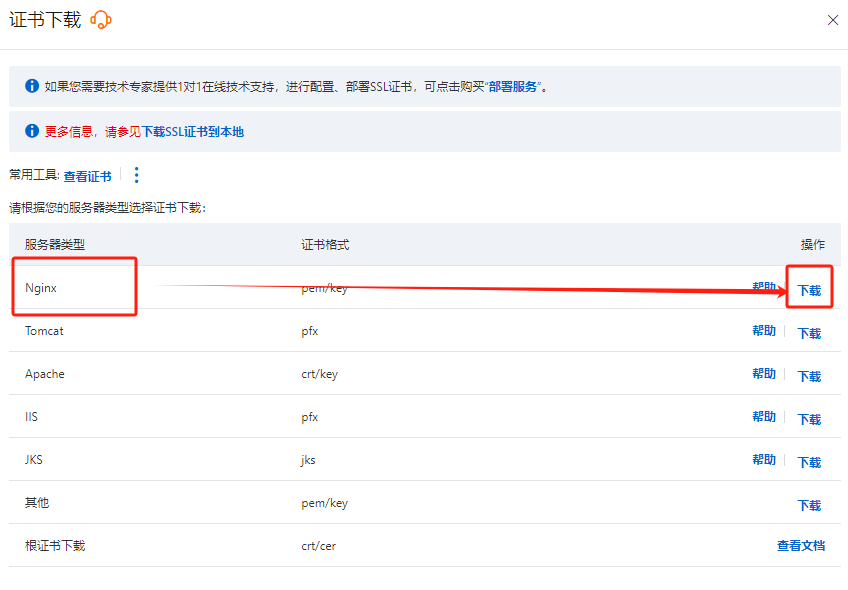The width and height of the screenshot is (848, 590).
Task: Open help for IIS certificate
Action: [763, 417]
